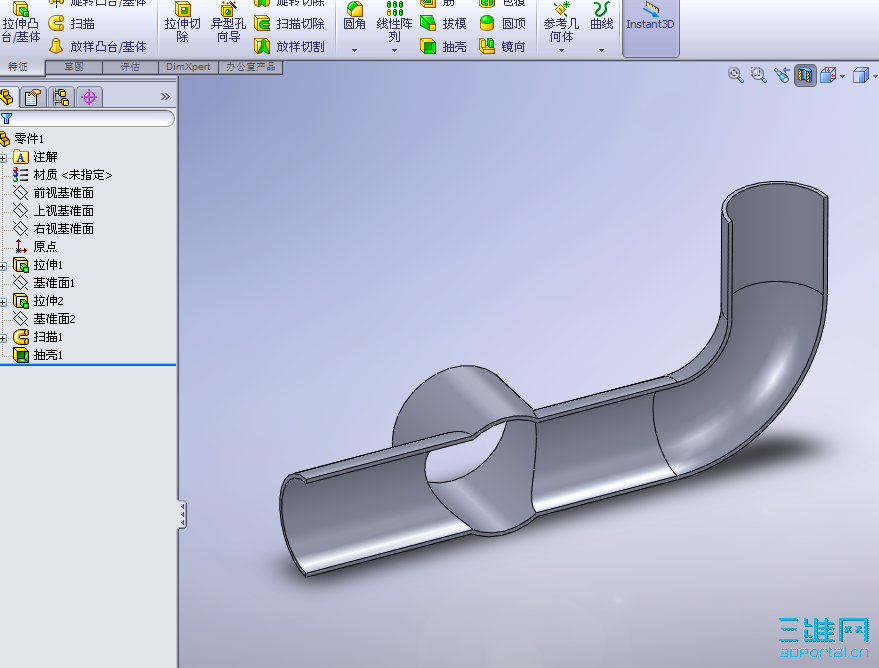
Task: Select the 拉伸1 feature label
Action: (x=48, y=265)
